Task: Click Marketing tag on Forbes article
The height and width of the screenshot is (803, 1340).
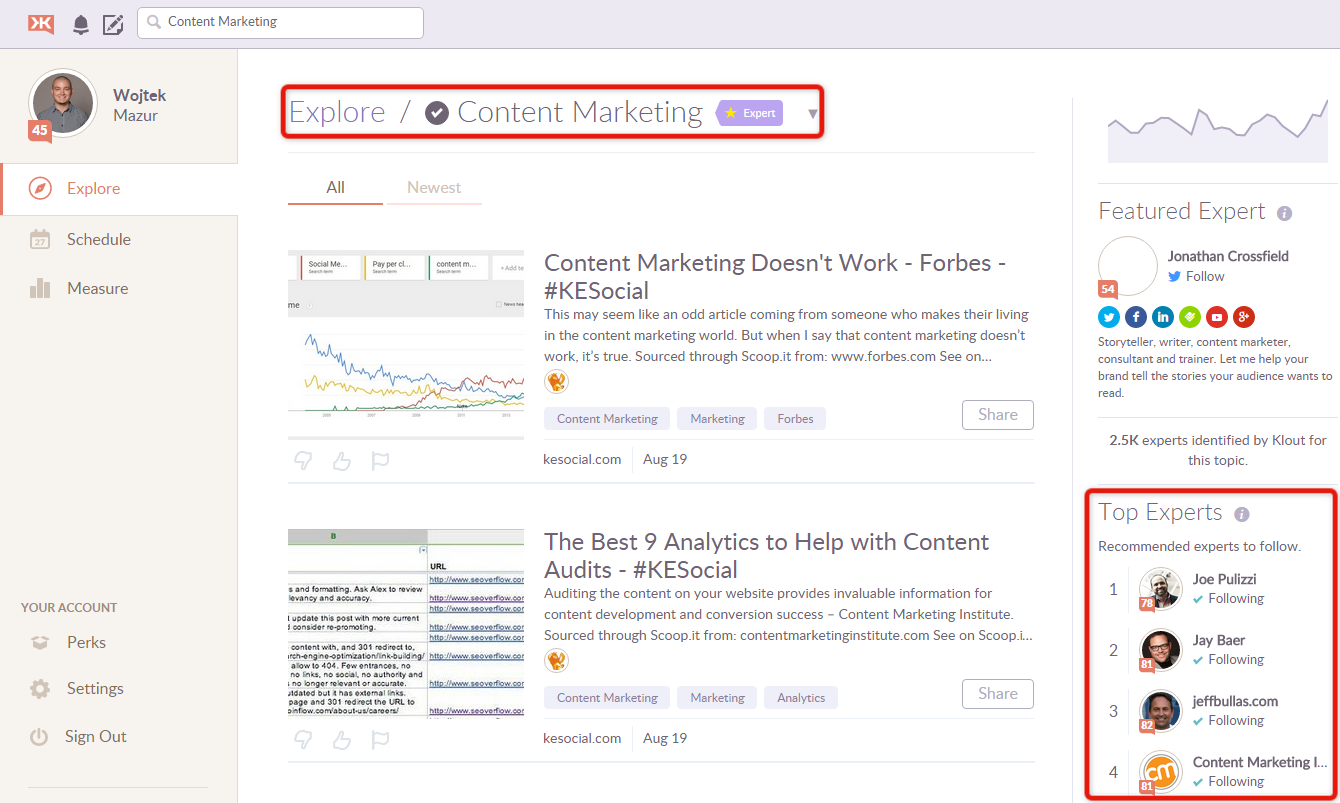Action: [x=717, y=419]
